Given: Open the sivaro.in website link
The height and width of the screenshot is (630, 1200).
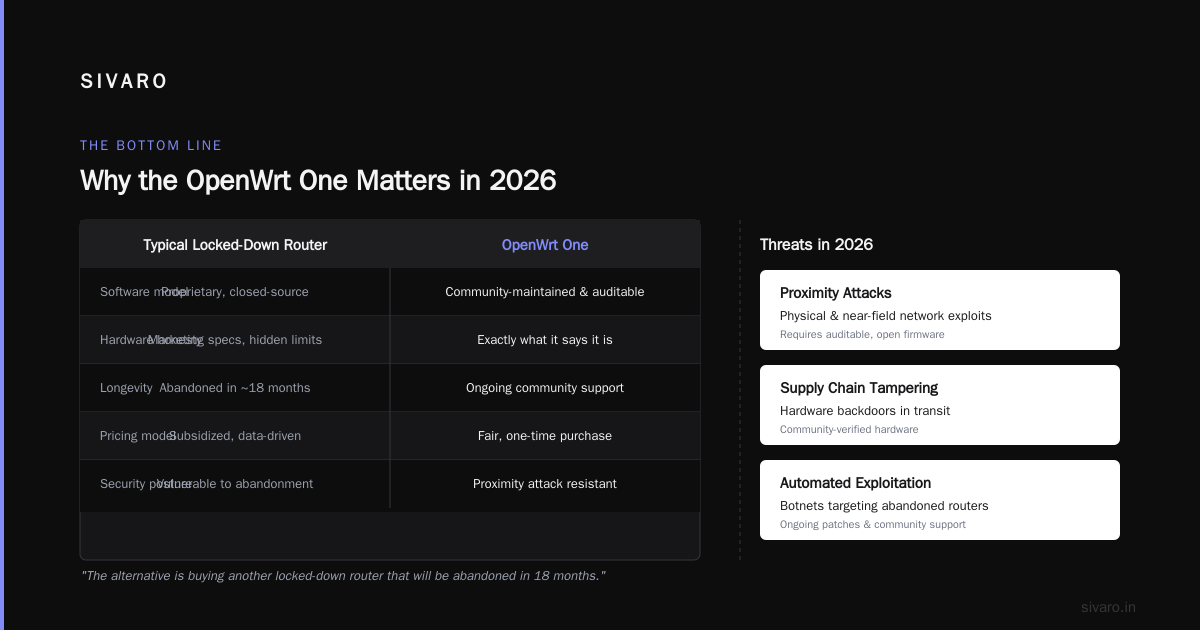Looking at the screenshot, I should point(1108,607).
